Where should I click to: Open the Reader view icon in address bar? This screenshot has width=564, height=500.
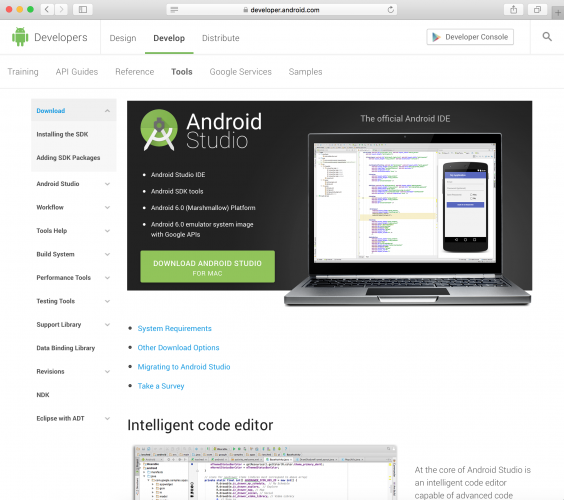(x=174, y=10)
